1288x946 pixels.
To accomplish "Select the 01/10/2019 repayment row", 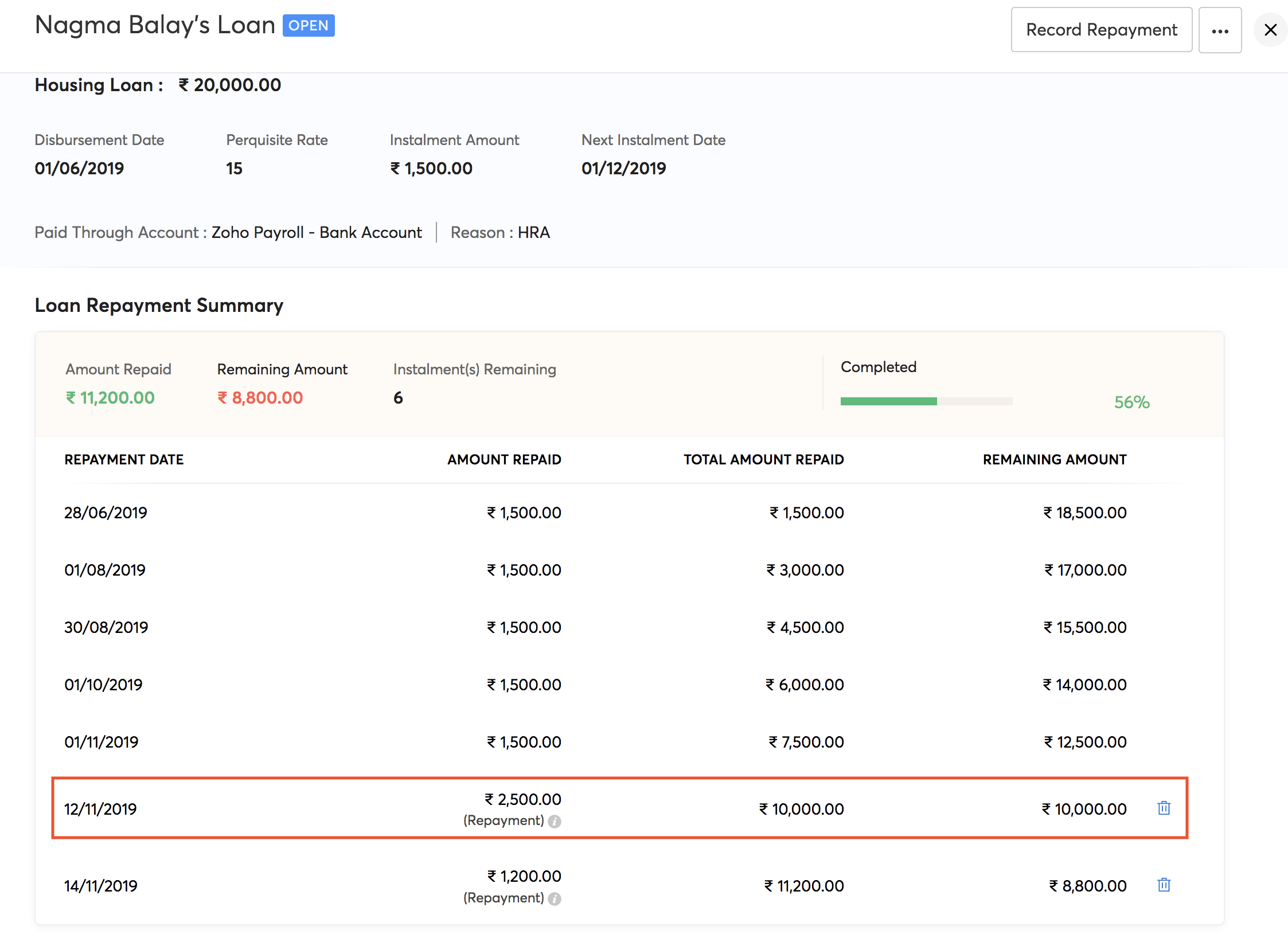I will 103,685.
